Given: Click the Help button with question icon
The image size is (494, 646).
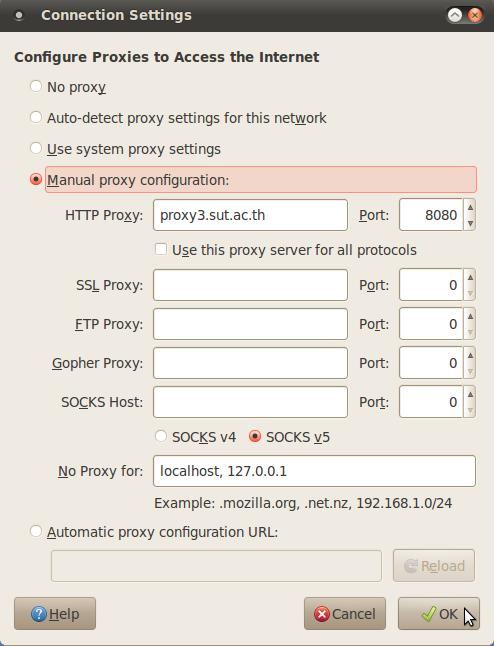Looking at the screenshot, I should click(55, 613).
